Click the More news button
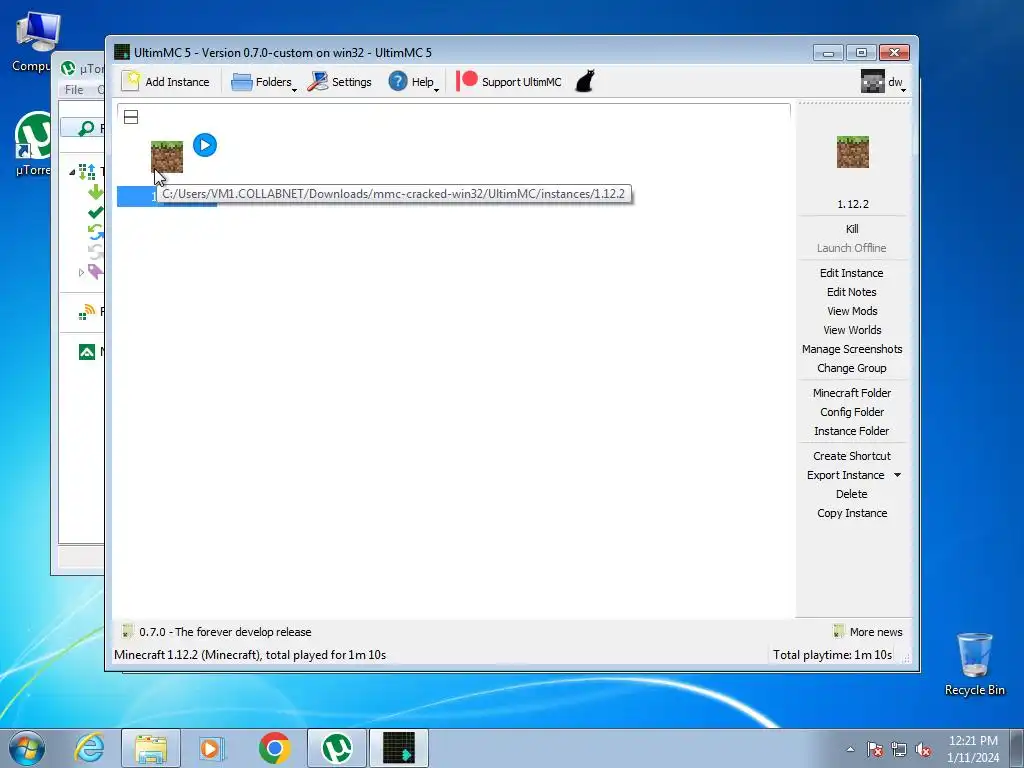Viewport: 1024px width, 768px height. 868,632
